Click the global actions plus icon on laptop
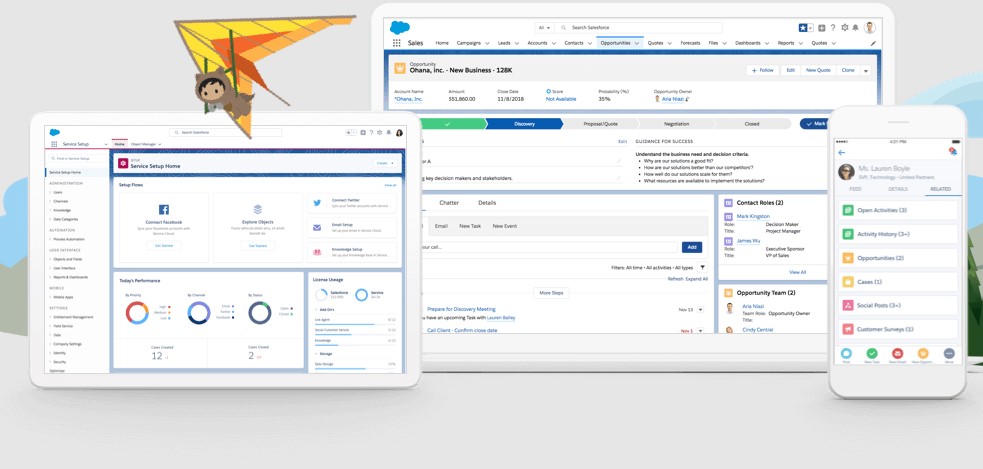Screen dimensions: 983x469 point(822,28)
